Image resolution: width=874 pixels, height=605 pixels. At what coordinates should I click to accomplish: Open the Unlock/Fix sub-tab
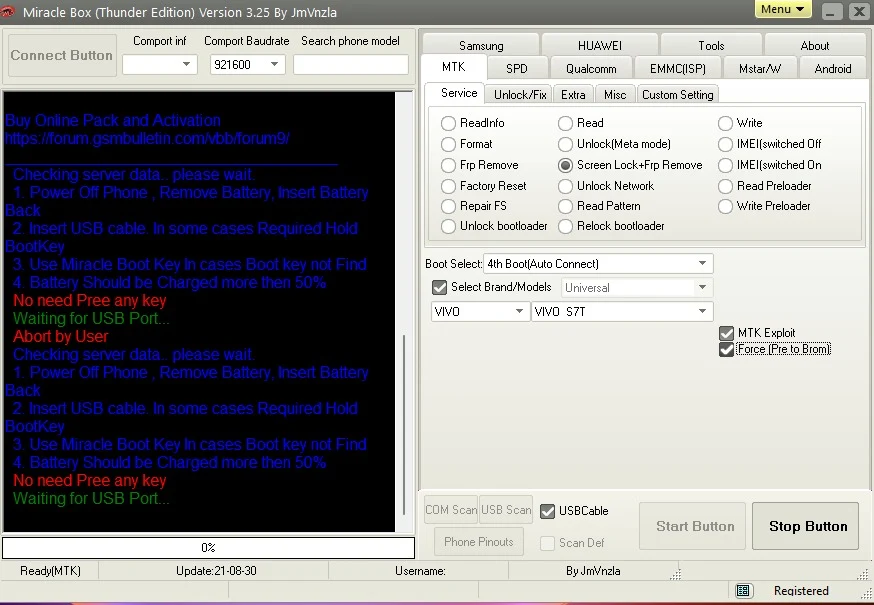[519, 94]
